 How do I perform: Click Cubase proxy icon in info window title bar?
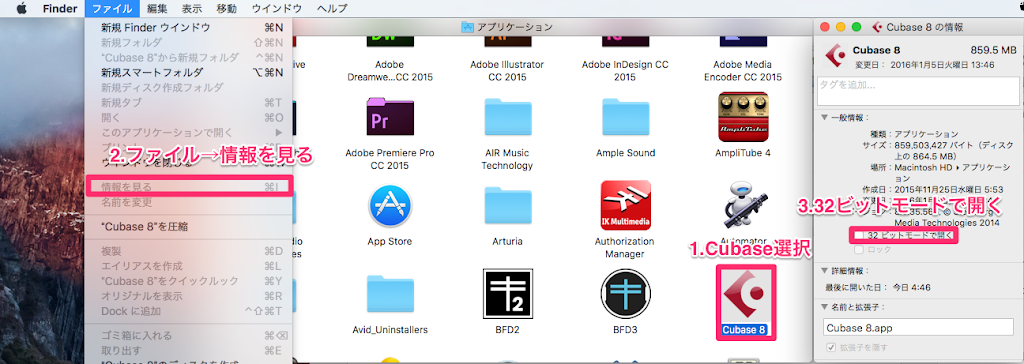coord(877,27)
